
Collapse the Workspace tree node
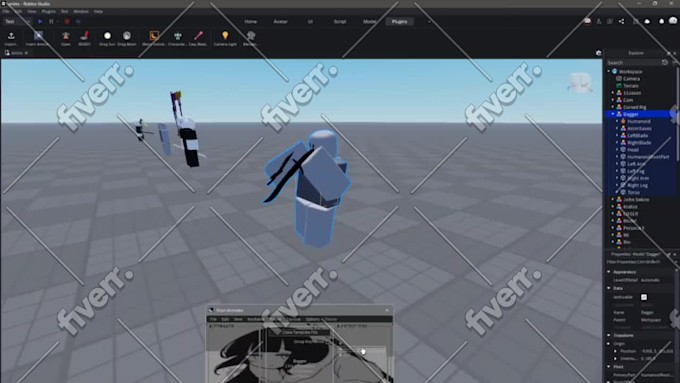point(609,72)
